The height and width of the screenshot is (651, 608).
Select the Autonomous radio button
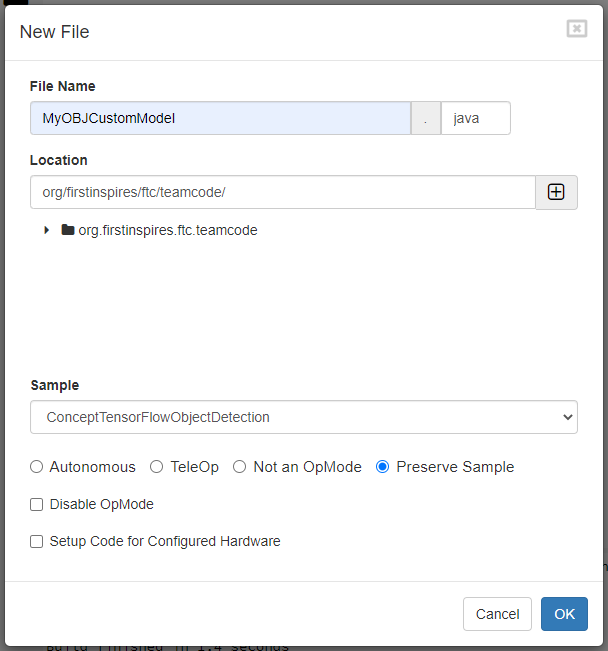coord(37,467)
